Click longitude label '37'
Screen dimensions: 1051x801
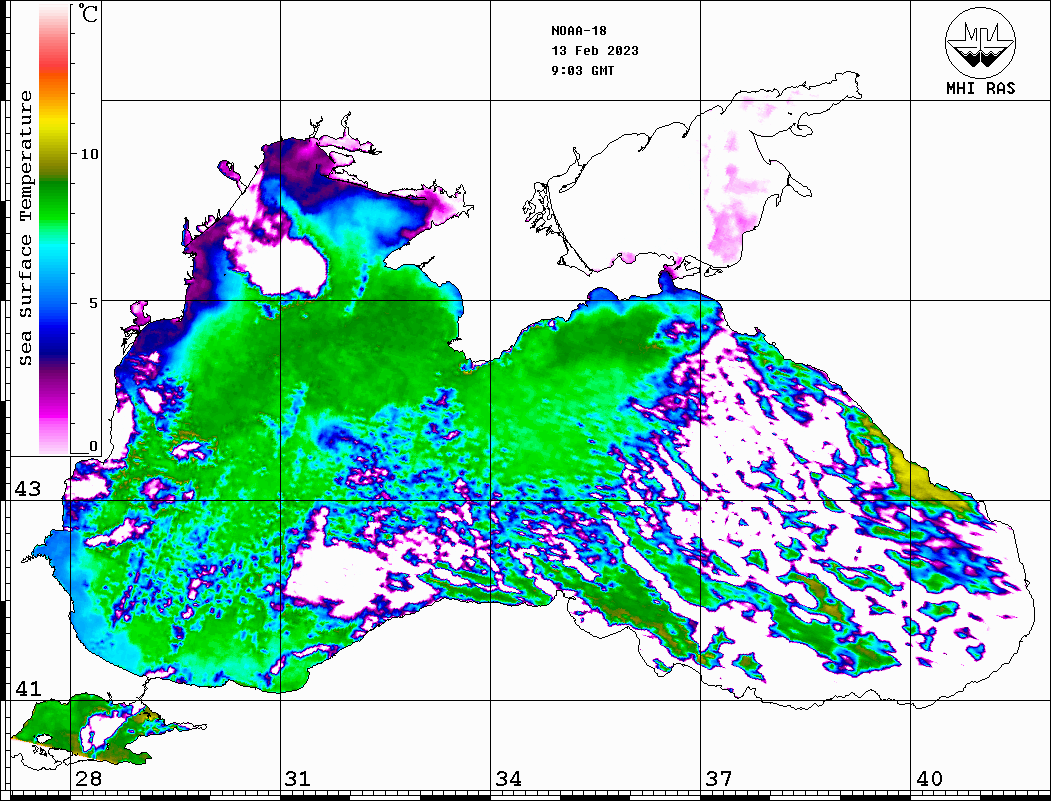[719, 779]
